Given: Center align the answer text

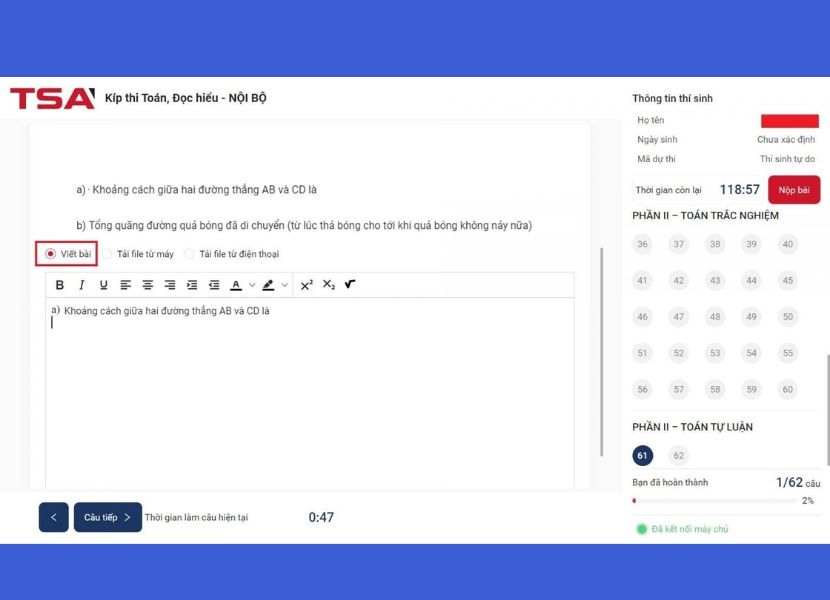Looking at the screenshot, I should 148,285.
